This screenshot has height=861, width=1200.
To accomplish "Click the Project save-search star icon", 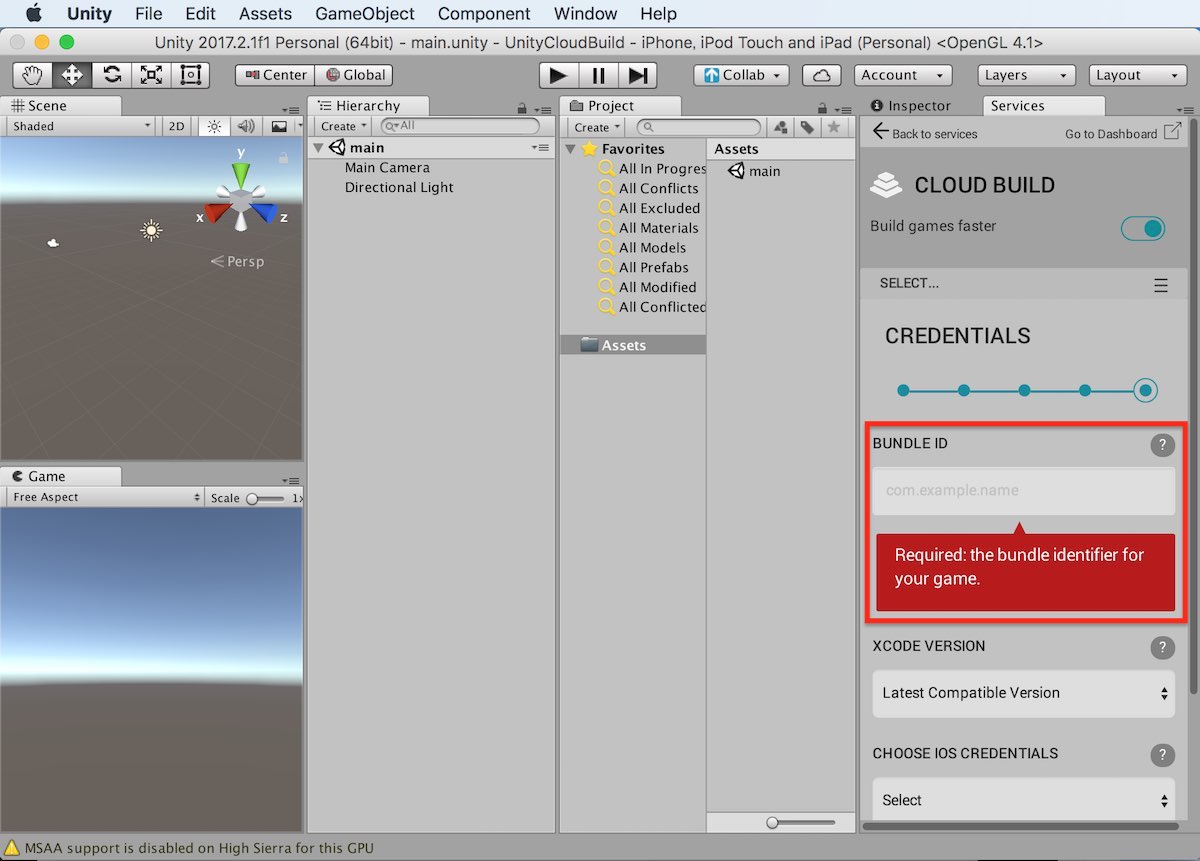I will pyautogui.click(x=833, y=127).
